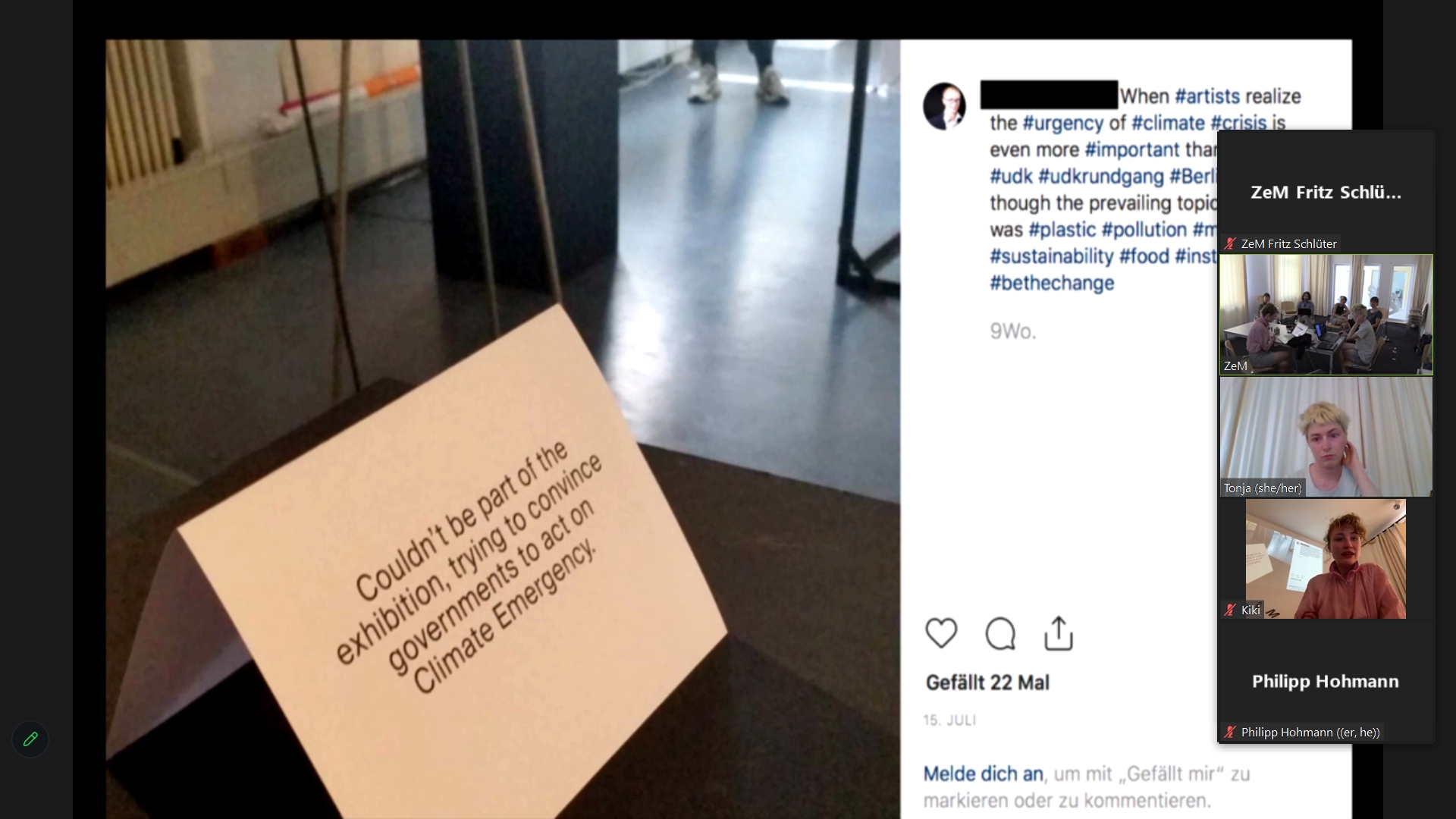Click muted mic icon beside Philipp Hohmann

point(1230,732)
